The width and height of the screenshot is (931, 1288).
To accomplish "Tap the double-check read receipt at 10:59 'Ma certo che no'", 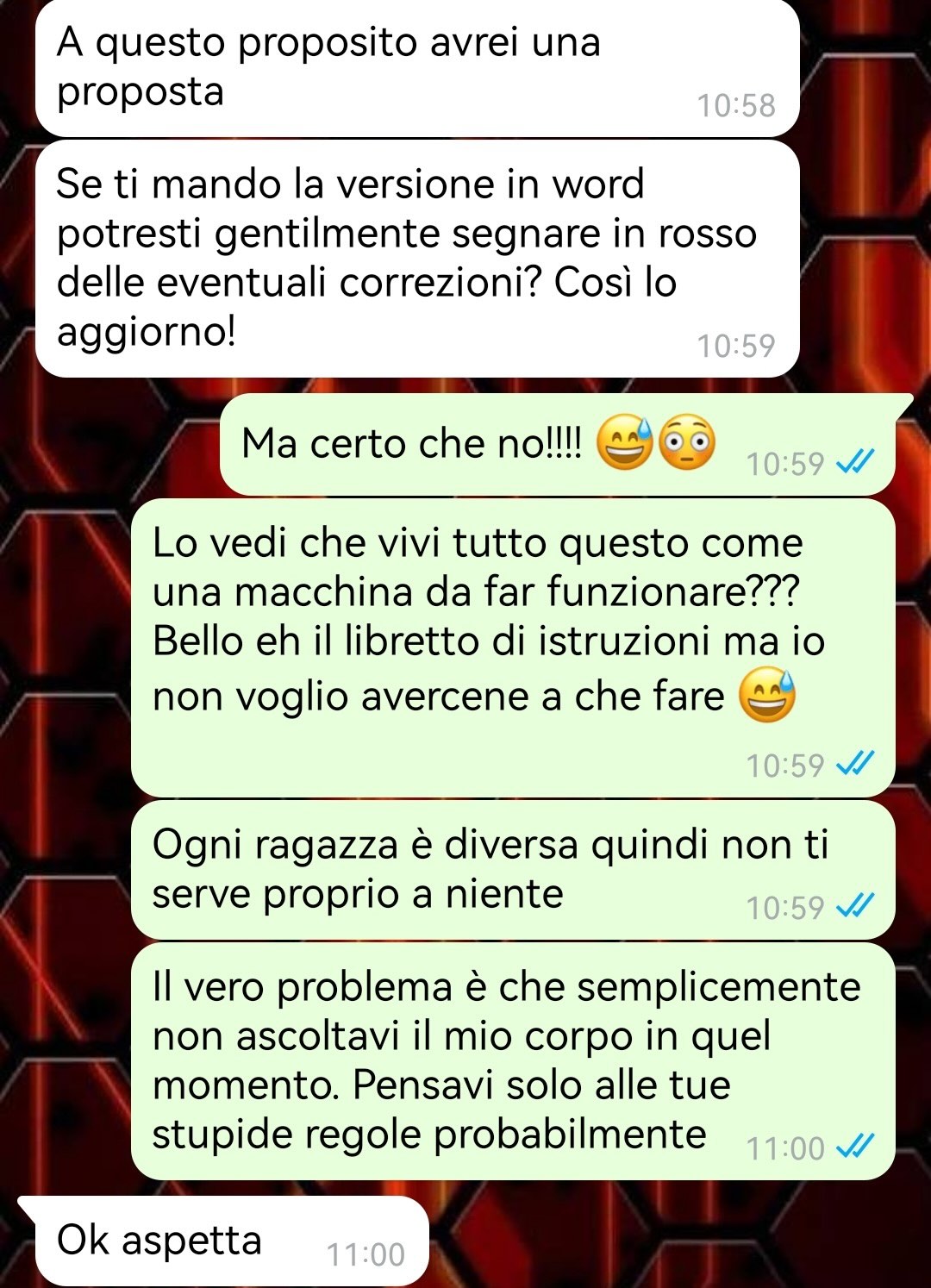I will coord(856,463).
